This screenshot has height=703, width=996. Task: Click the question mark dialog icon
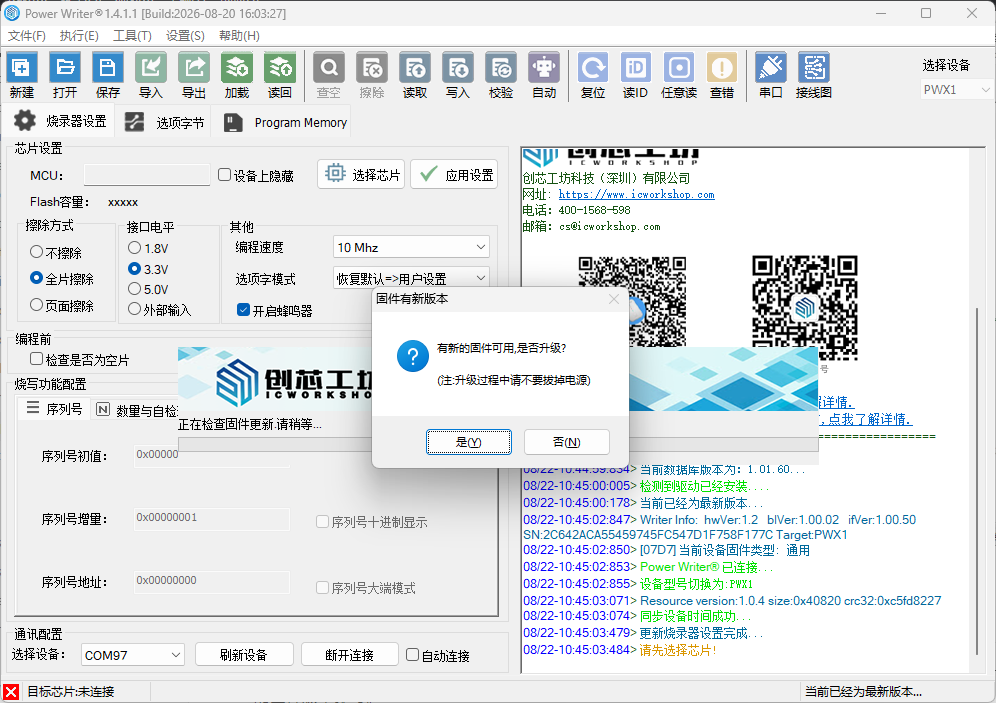point(413,356)
